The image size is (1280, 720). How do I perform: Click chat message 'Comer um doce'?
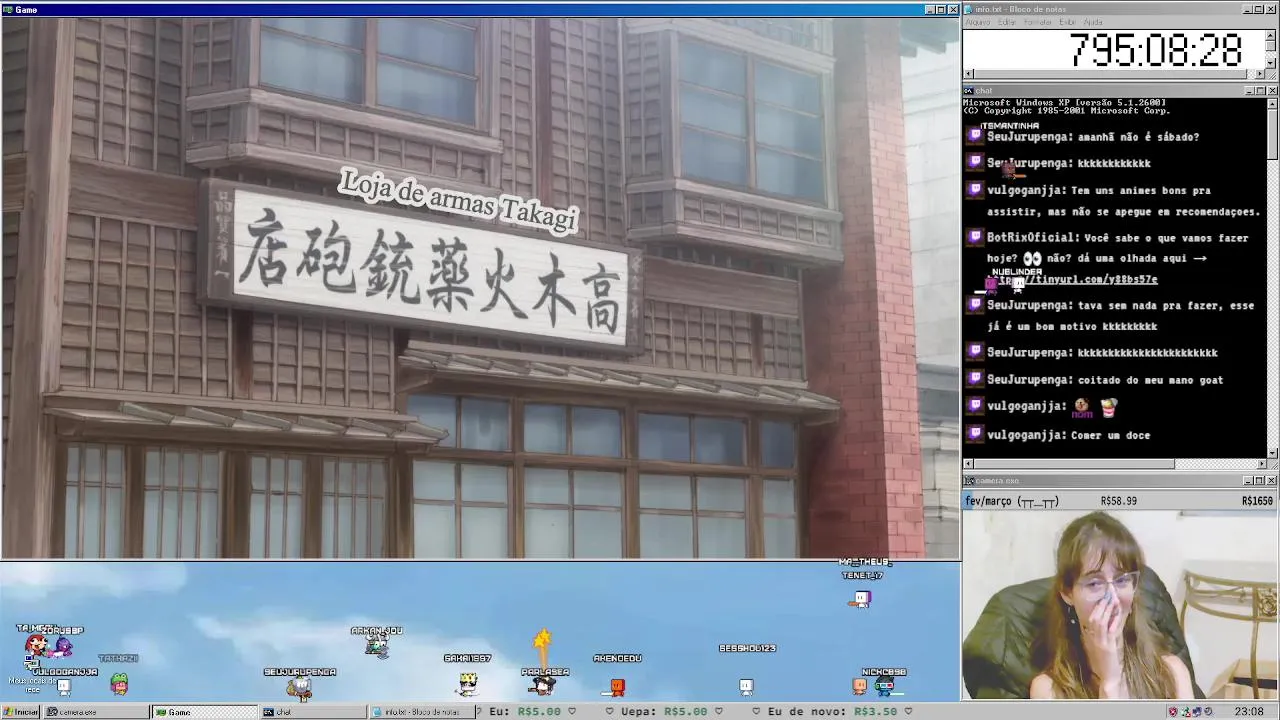coord(1110,435)
